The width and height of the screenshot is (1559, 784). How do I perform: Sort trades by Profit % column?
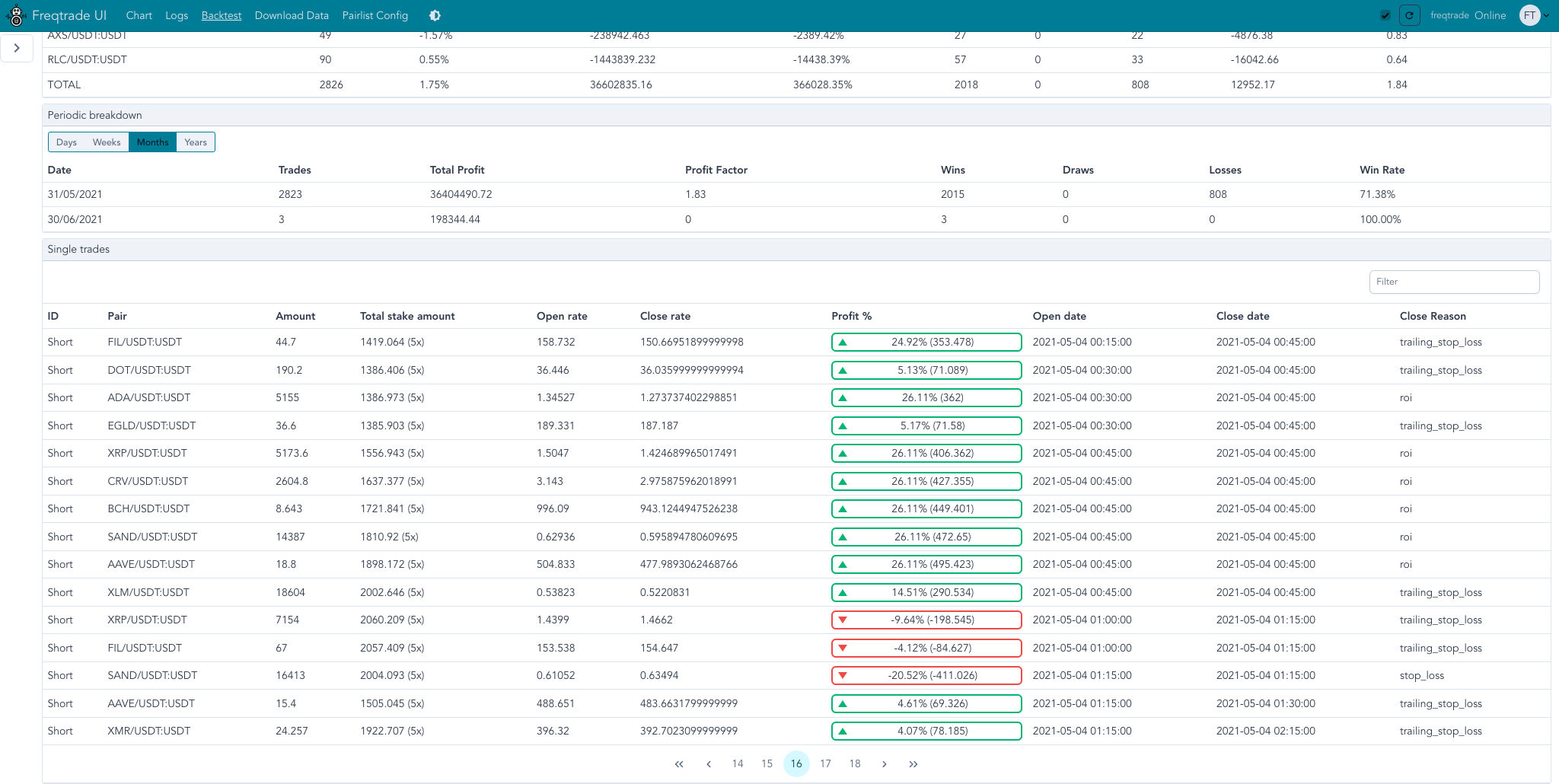(x=851, y=316)
